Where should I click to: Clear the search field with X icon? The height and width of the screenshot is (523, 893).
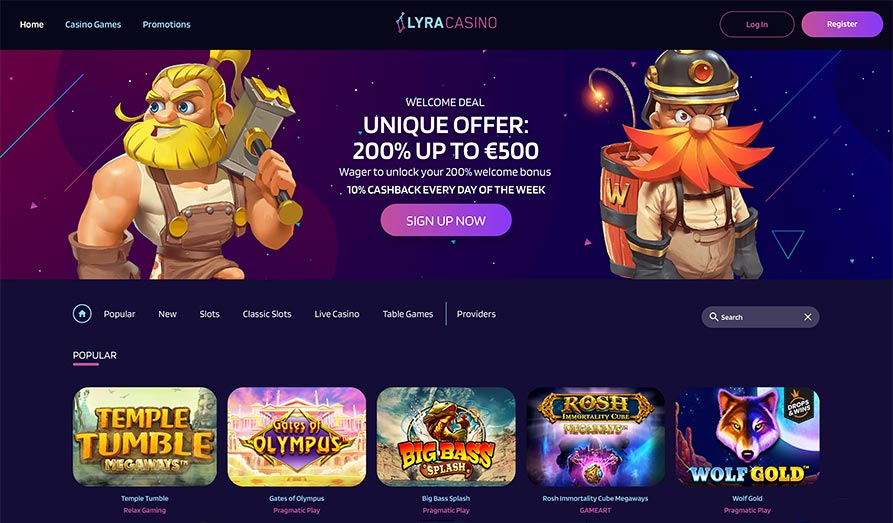(x=808, y=317)
